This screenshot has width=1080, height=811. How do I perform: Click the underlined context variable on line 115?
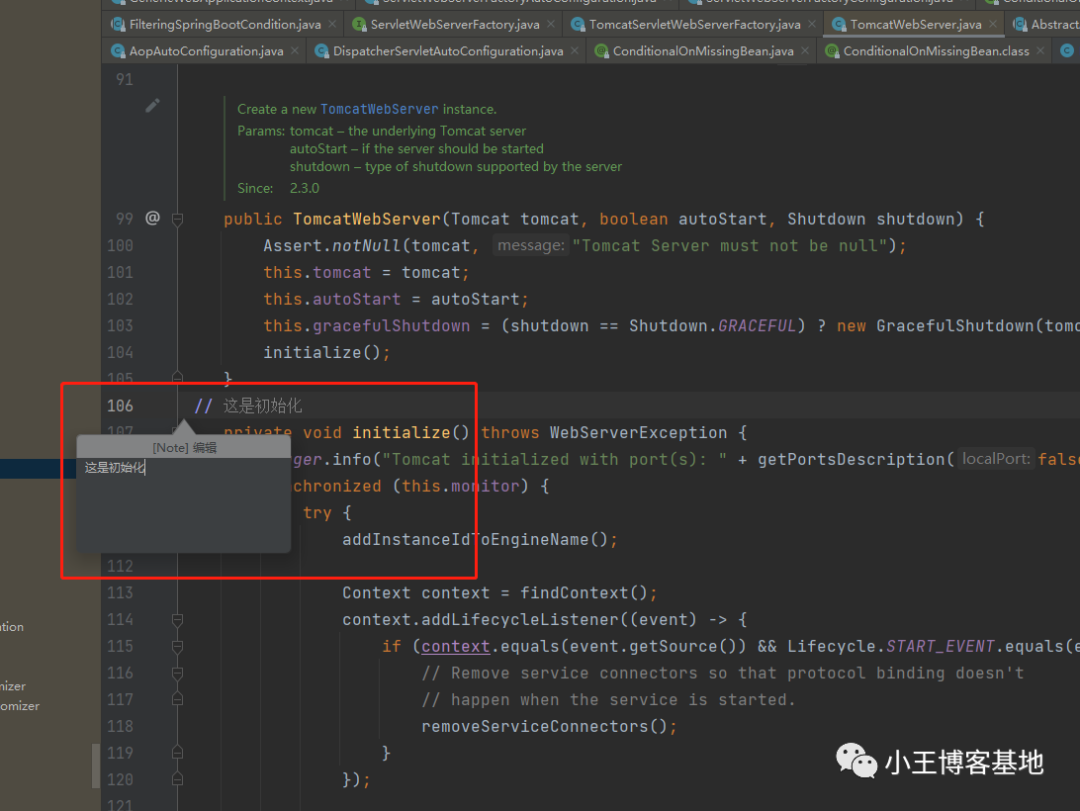pyautogui.click(x=455, y=646)
